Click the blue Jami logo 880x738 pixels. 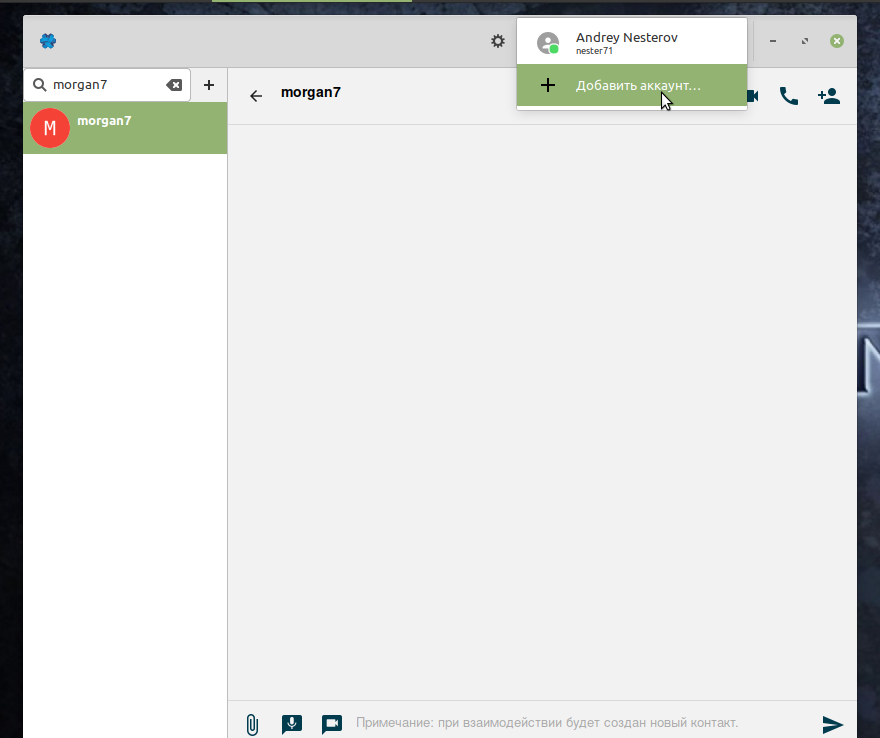tap(48, 41)
